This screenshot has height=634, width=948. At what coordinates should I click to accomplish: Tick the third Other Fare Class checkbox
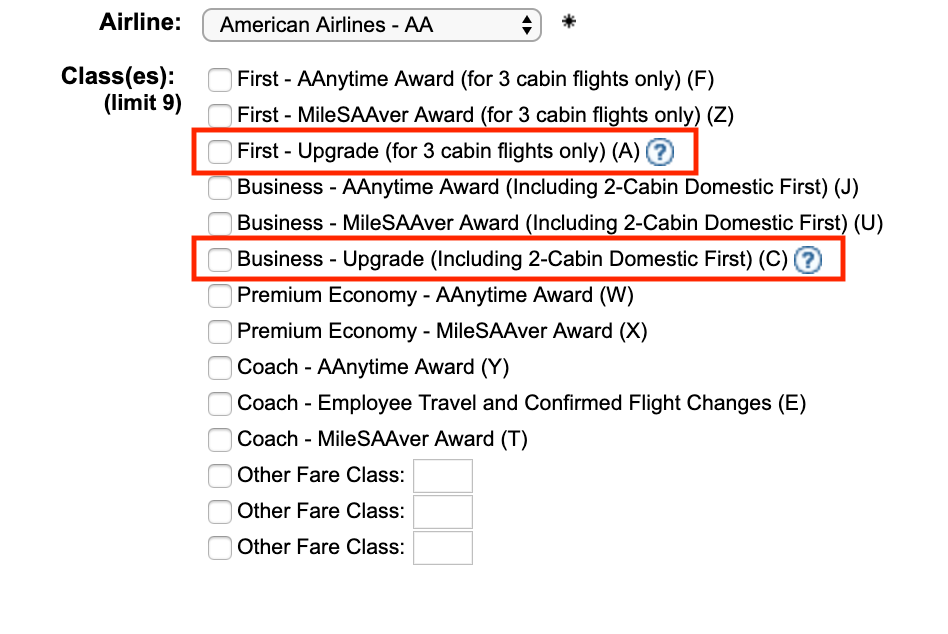[x=220, y=548]
